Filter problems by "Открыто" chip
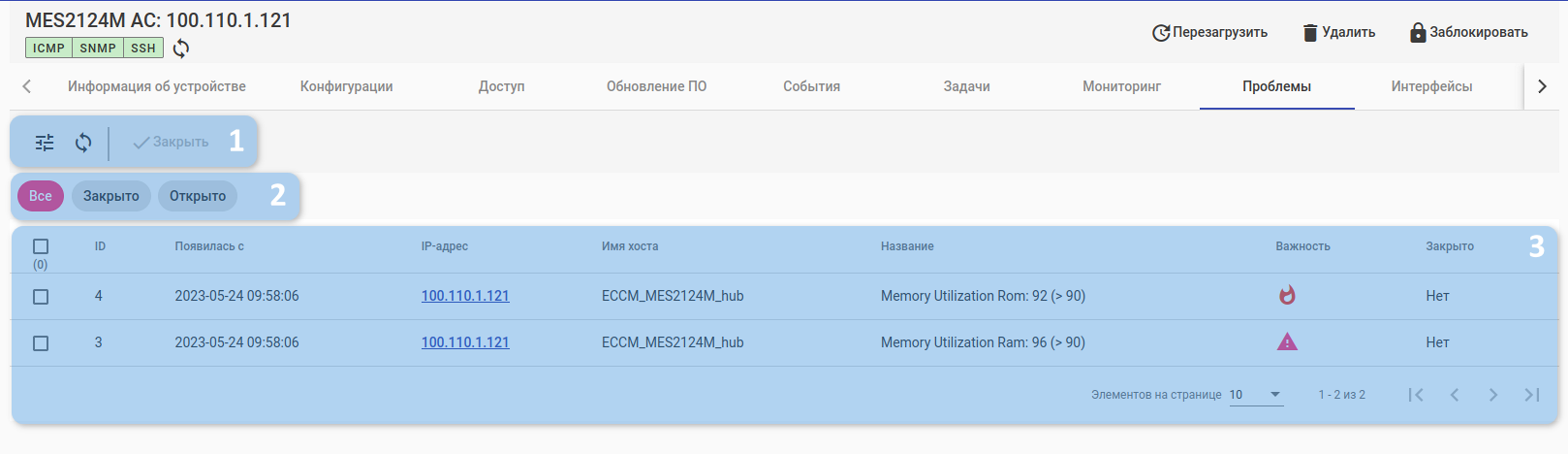Screen dimensions: 1568x454 (x=198, y=196)
